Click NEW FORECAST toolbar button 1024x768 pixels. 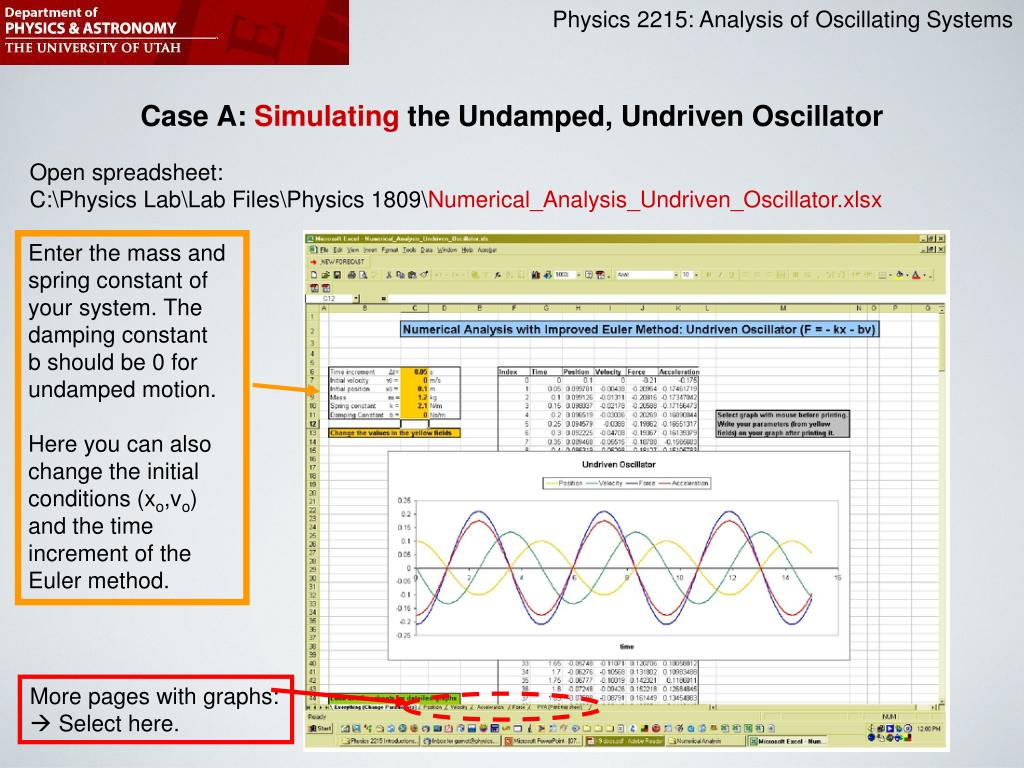point(338,262)
